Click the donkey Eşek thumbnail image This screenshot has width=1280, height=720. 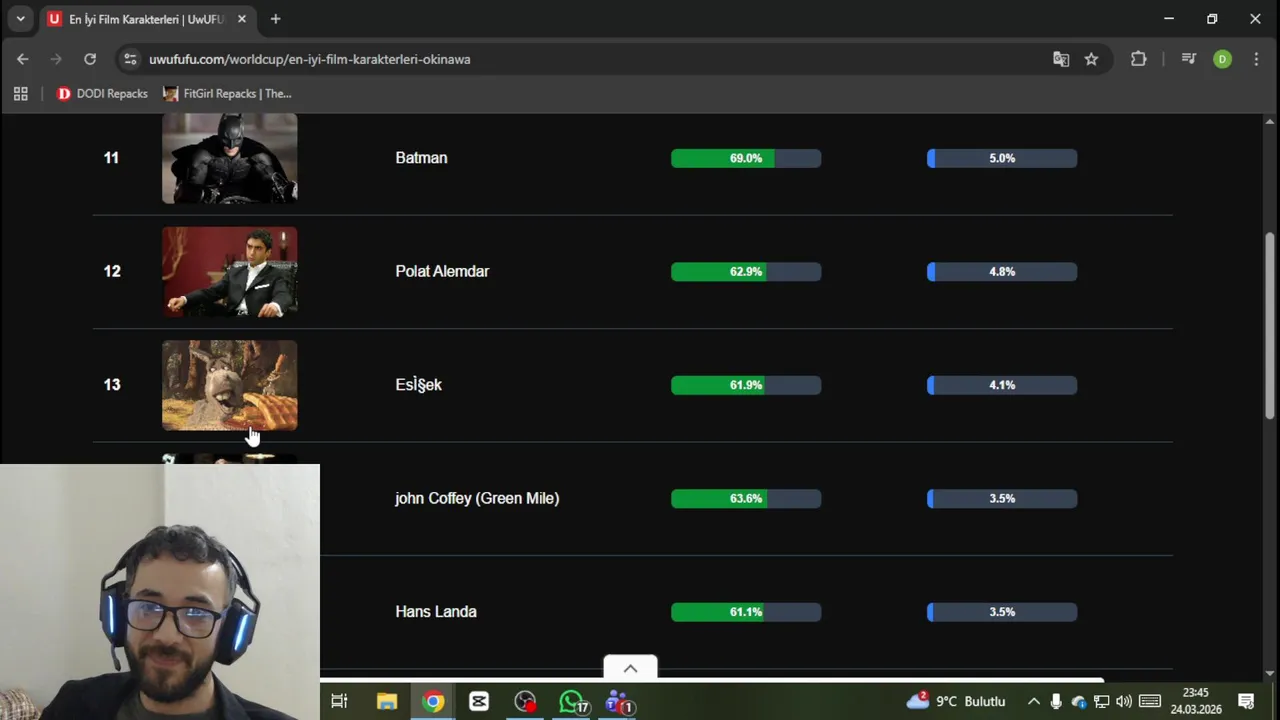click(230, 385)
